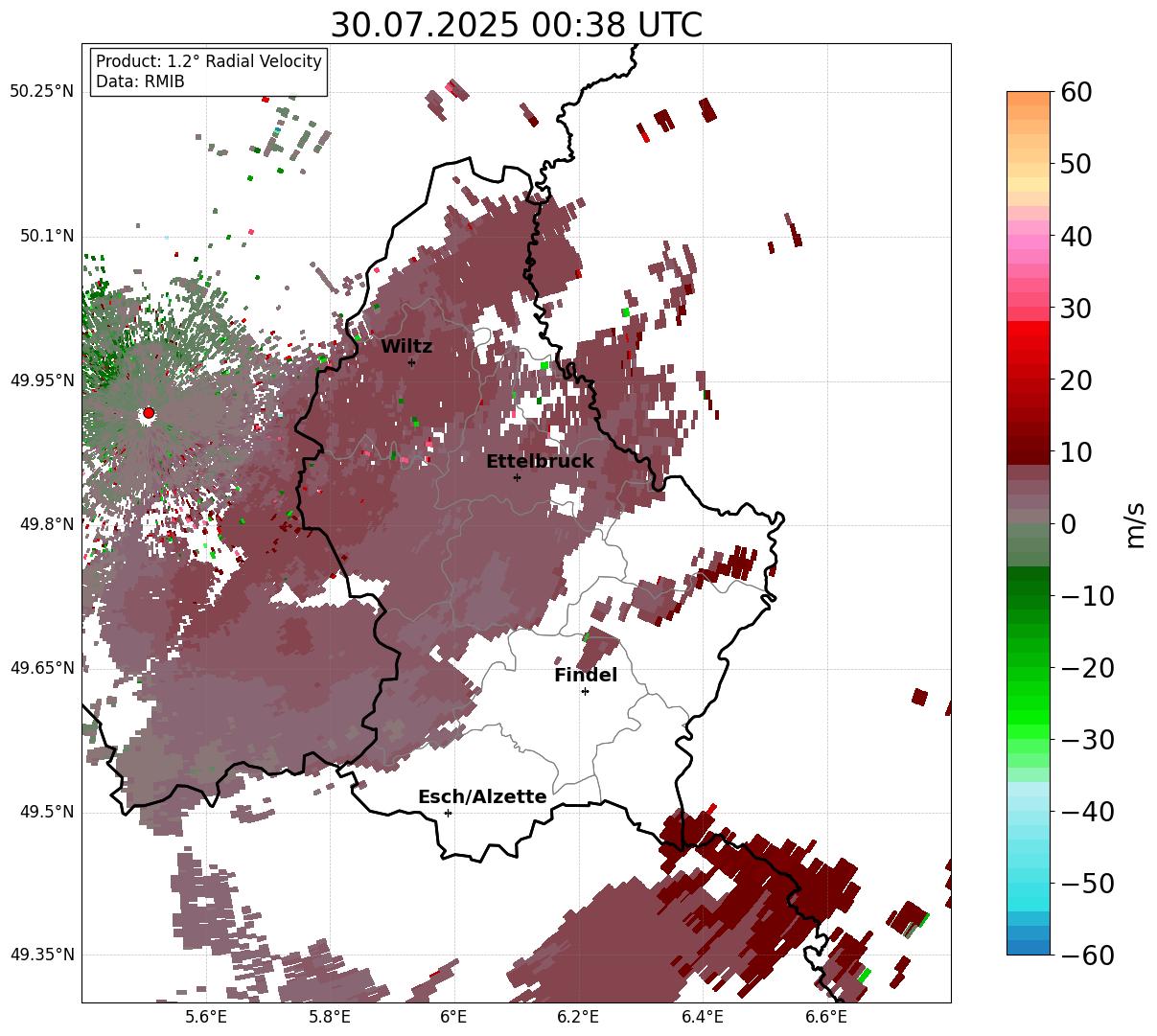
Task: Click the 49.95°N latitude label
Action: (41, 380)
